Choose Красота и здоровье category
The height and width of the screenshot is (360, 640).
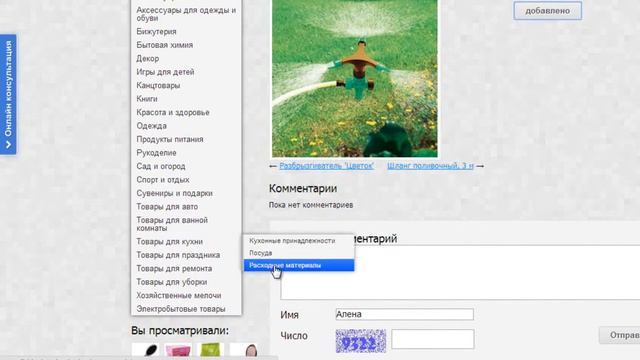[x=173, y=112]
